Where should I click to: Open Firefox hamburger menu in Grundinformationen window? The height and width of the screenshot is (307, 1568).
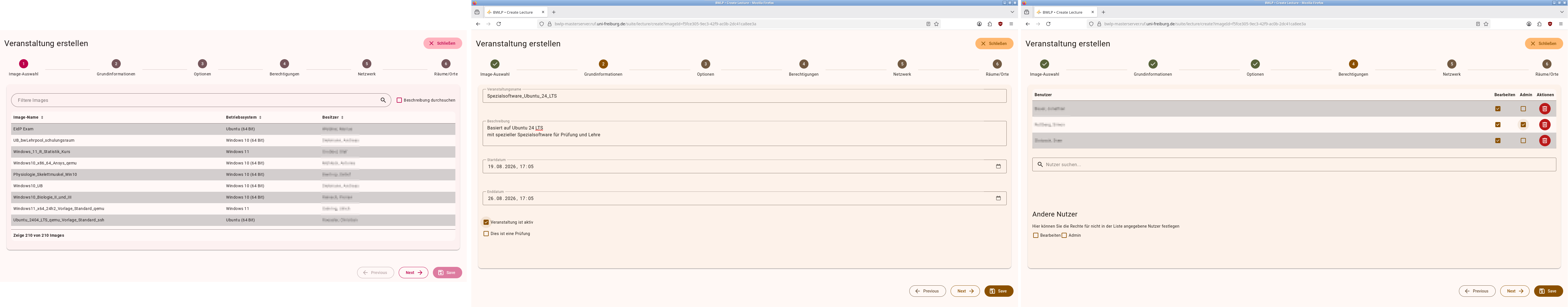pos(1011,24)
